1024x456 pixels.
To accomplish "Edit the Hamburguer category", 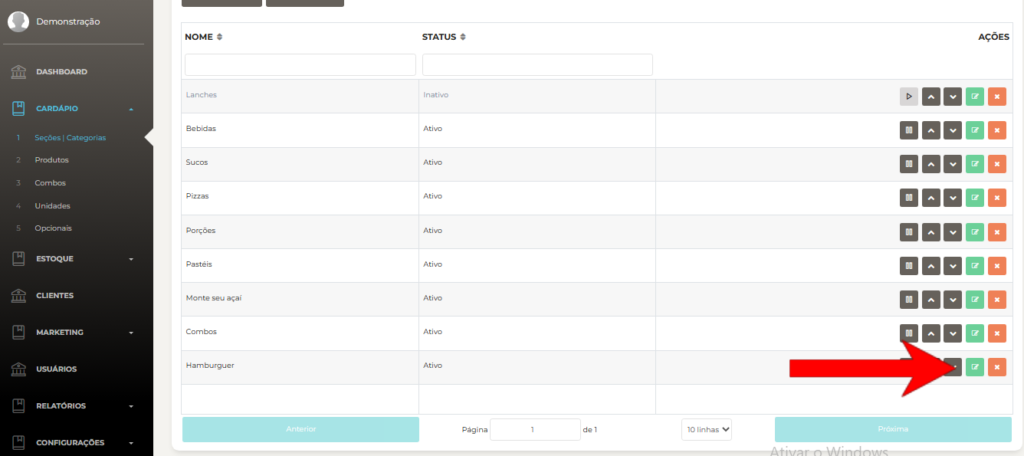I will point(974,367).
